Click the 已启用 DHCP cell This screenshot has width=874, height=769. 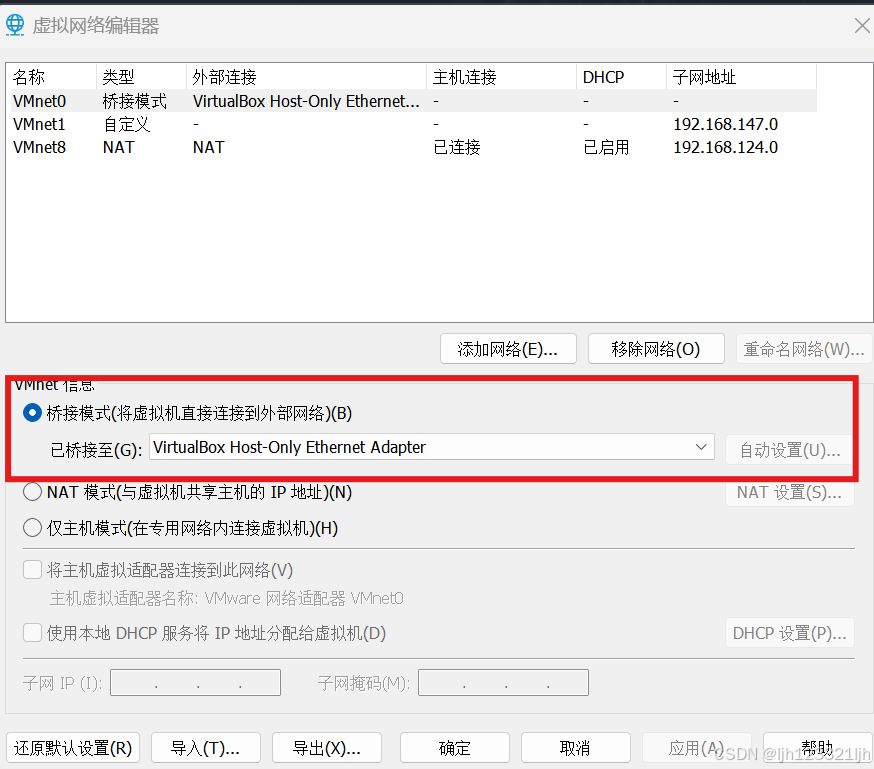[606, 147]
